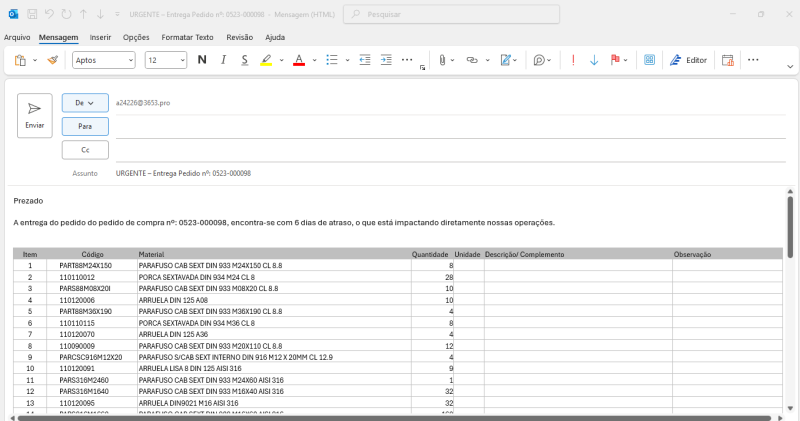Open the Inserir ribbon tab

pyautogui.click(x=100, y=37)
